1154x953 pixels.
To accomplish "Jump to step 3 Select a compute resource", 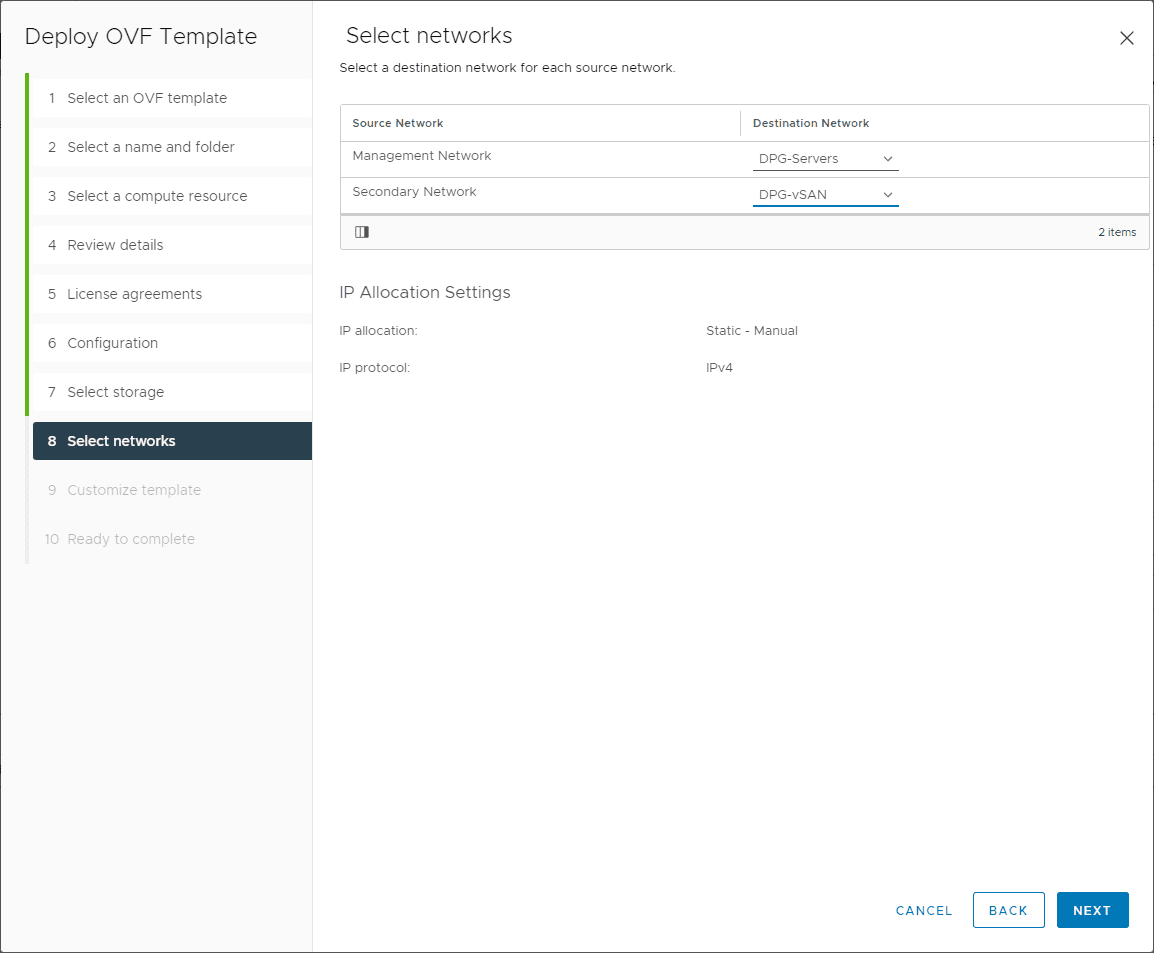I will click(x=157, y=196).
